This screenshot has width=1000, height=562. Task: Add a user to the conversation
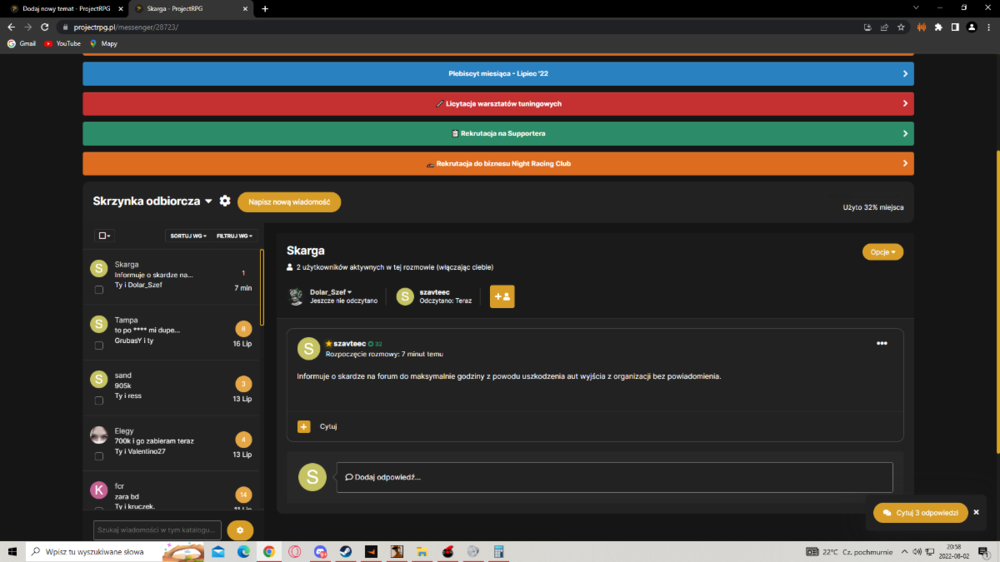point(502,297)
